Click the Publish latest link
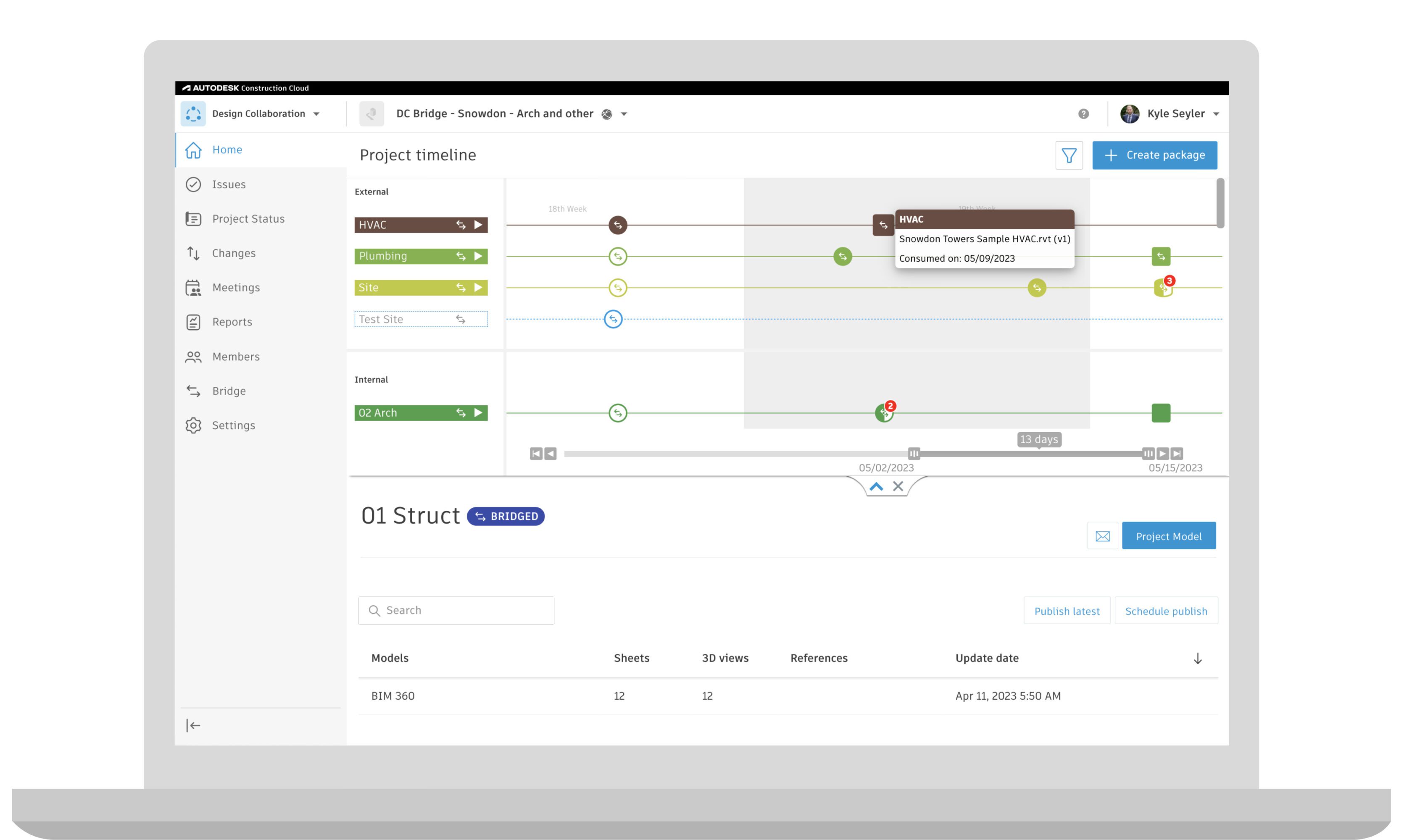 (x=1067, y=611)
